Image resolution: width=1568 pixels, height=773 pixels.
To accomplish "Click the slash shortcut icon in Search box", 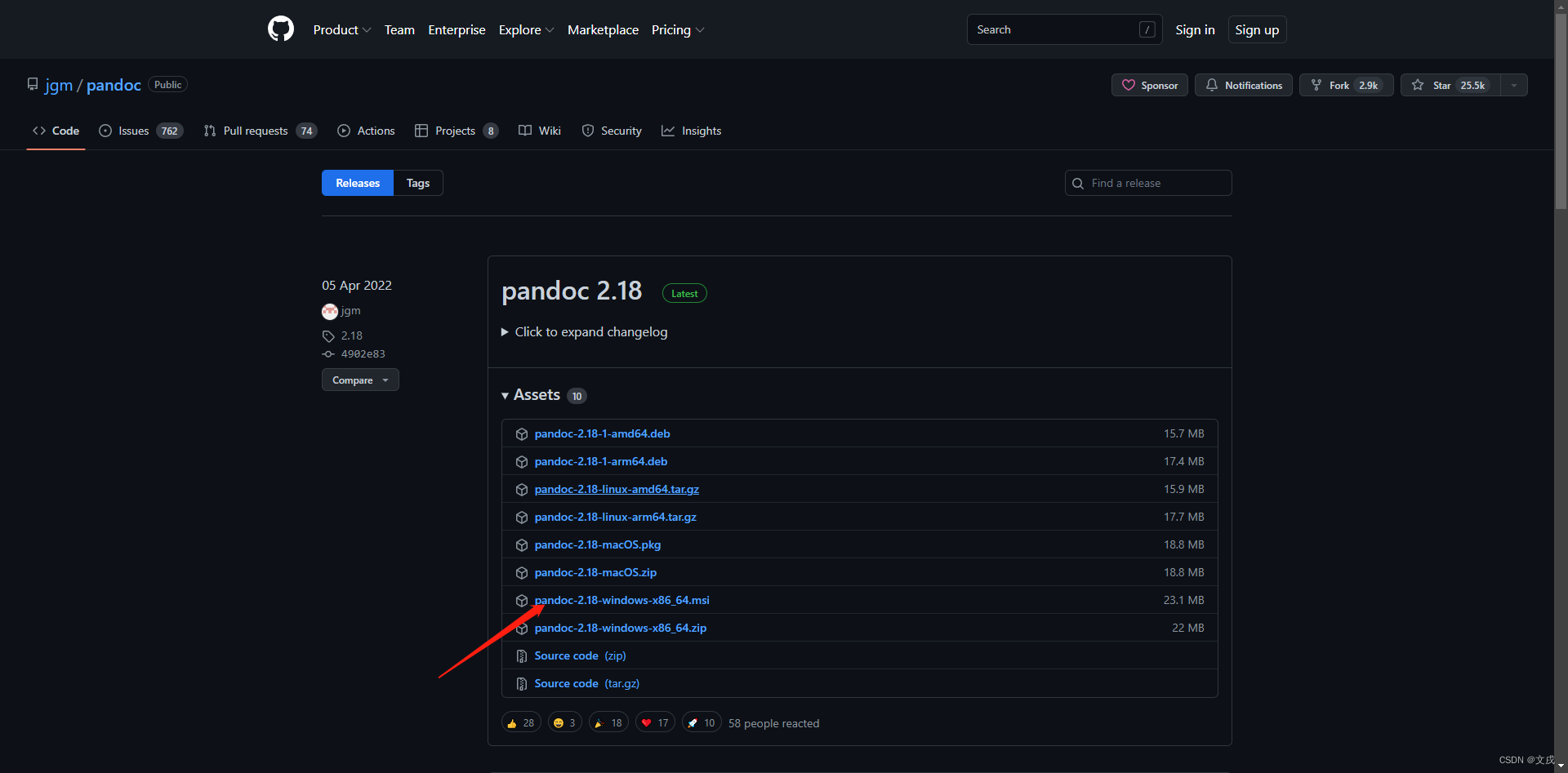I will coord(1147,29).
